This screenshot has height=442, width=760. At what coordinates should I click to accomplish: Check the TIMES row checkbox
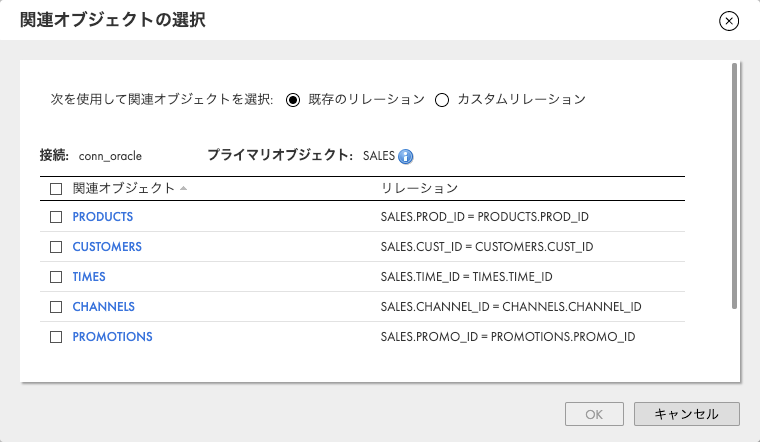coord(56,277)
